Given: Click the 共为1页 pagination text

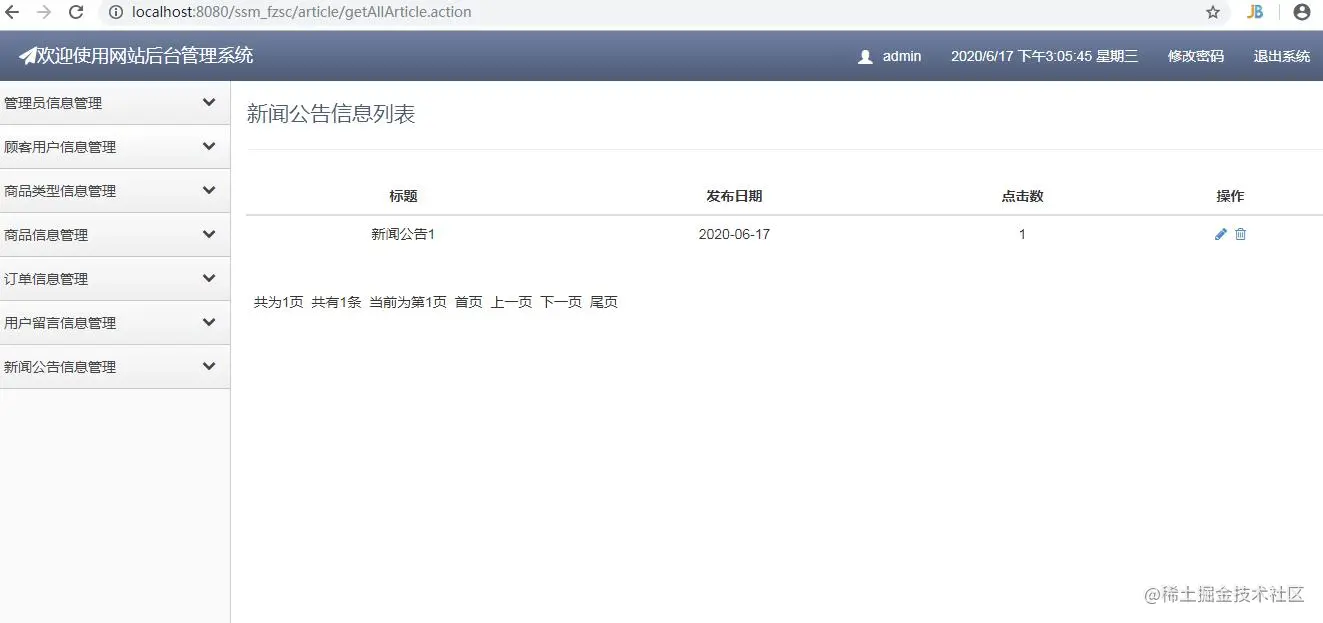Looking at the screenshot, I should [x=278, y=302].
